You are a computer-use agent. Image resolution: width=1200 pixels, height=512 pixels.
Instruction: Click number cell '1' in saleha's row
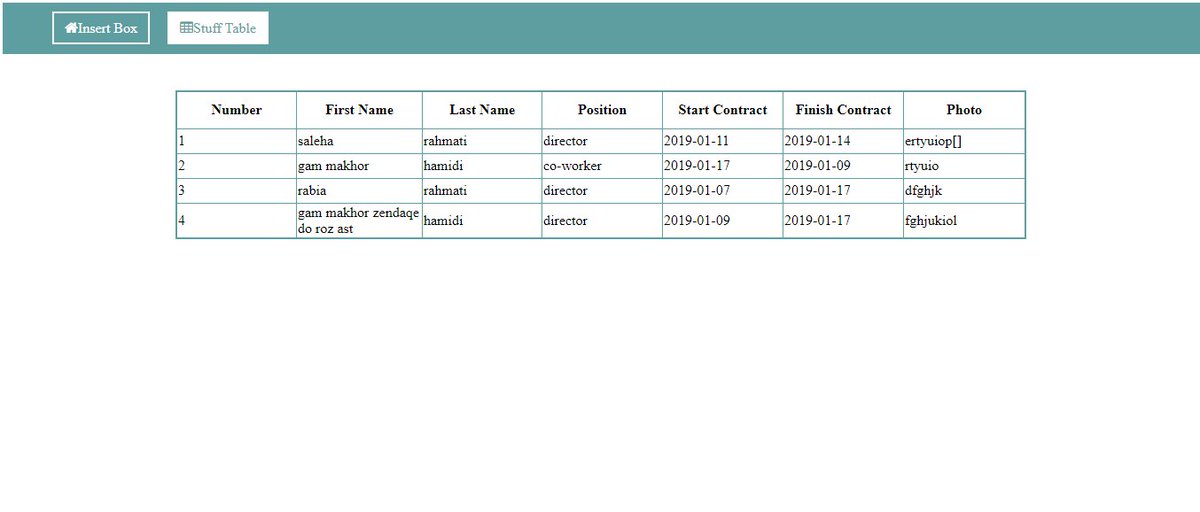(x=237, y=141)
